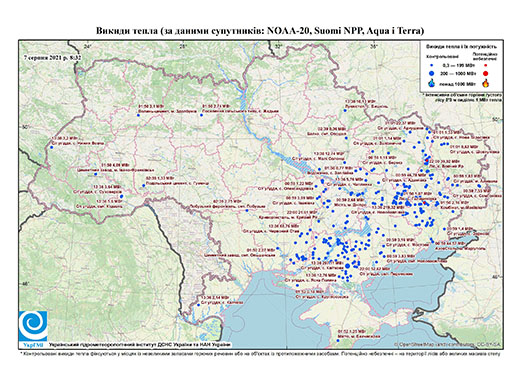
Task: Click the Івано-Франківськ cement plant marker
Action: pyautogui.click(x=96, y=174)
